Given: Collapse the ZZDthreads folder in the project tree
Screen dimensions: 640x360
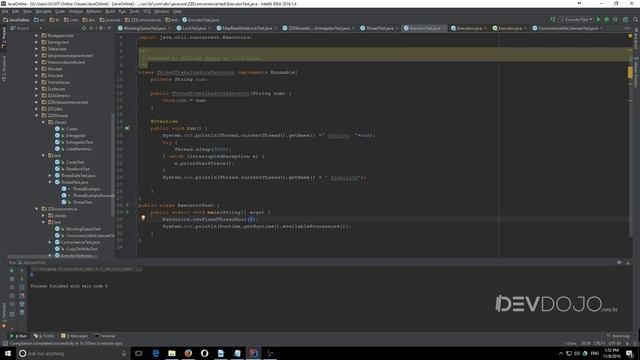Looking at the screenshot, I should [36, 116].
